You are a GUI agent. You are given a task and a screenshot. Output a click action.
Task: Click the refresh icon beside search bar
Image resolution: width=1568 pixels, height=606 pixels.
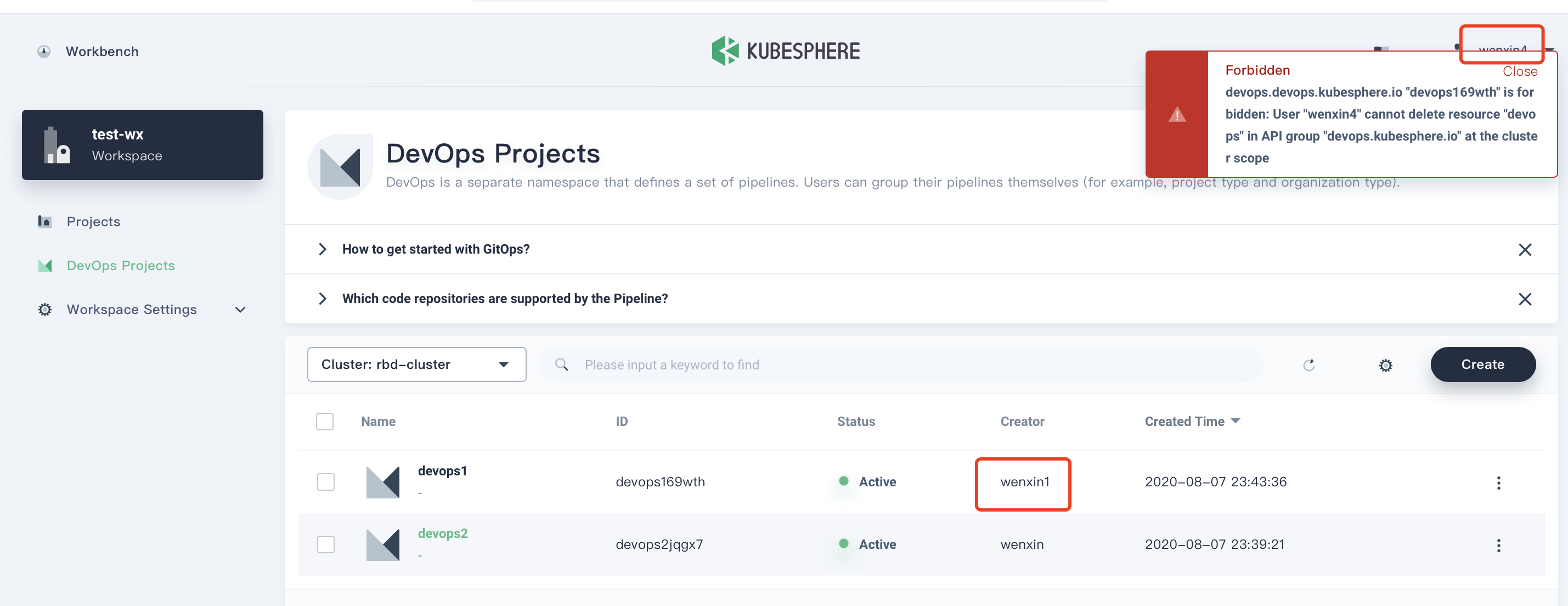[1308, 365]
